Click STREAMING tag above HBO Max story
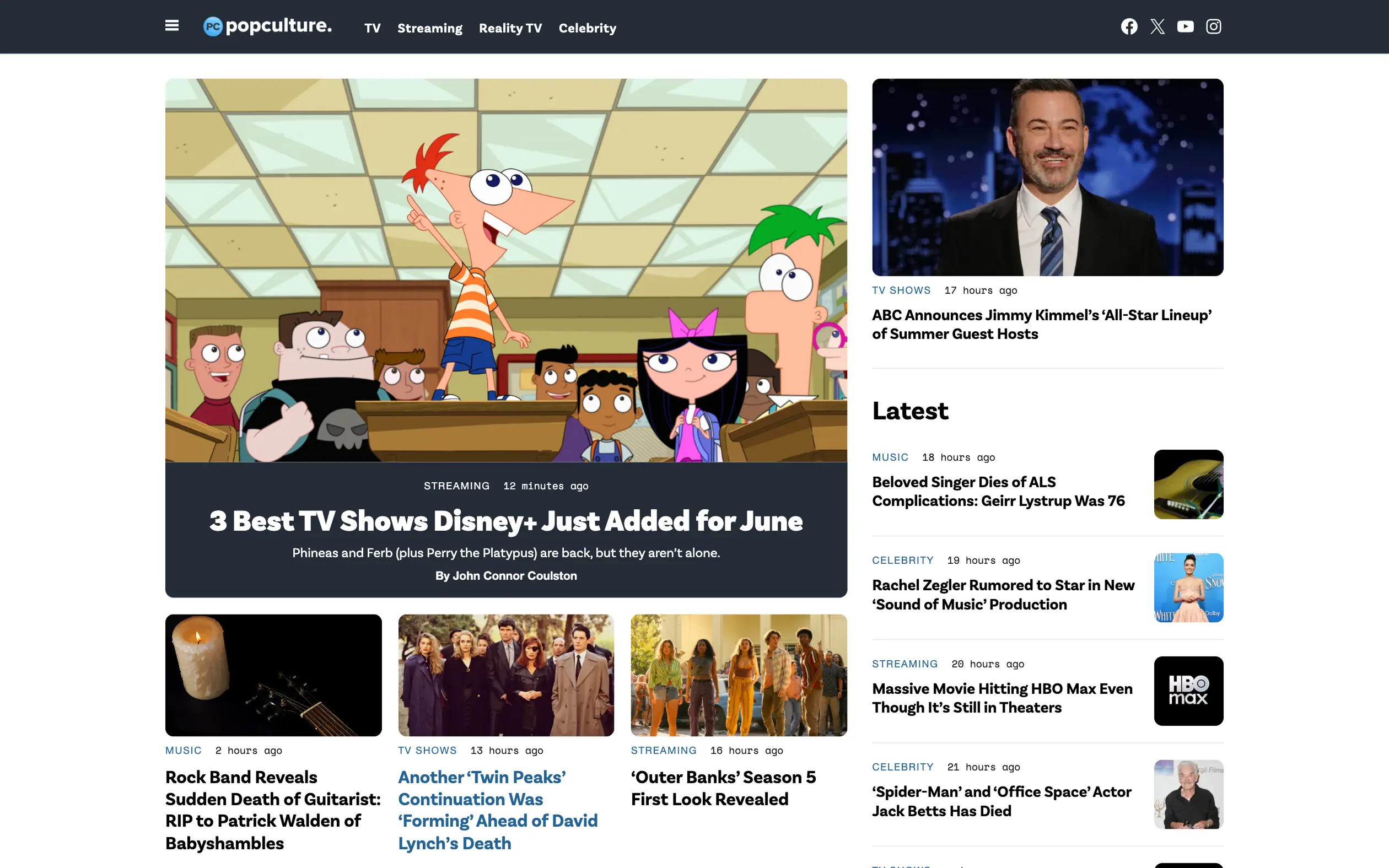Screen dimensions: 1389x868 (x=905, y=664)
